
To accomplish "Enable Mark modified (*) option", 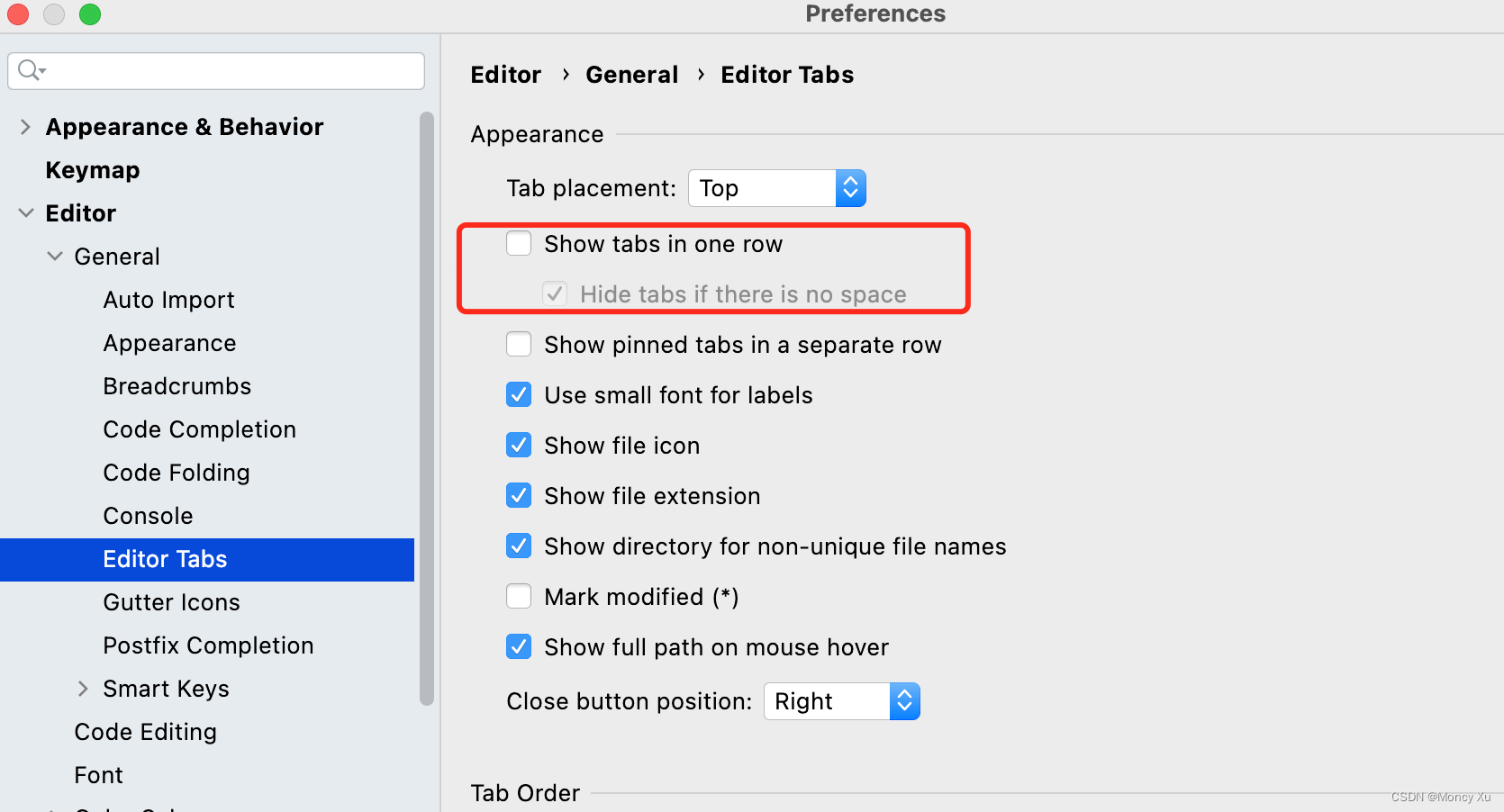I will tap(519, 597).
